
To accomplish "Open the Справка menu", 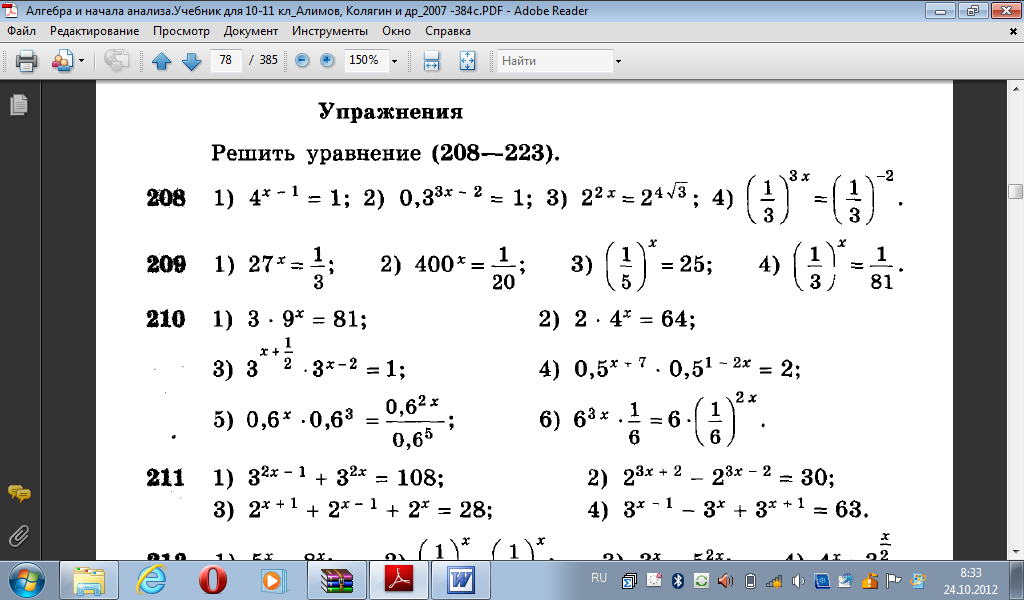I will [448, 31].
